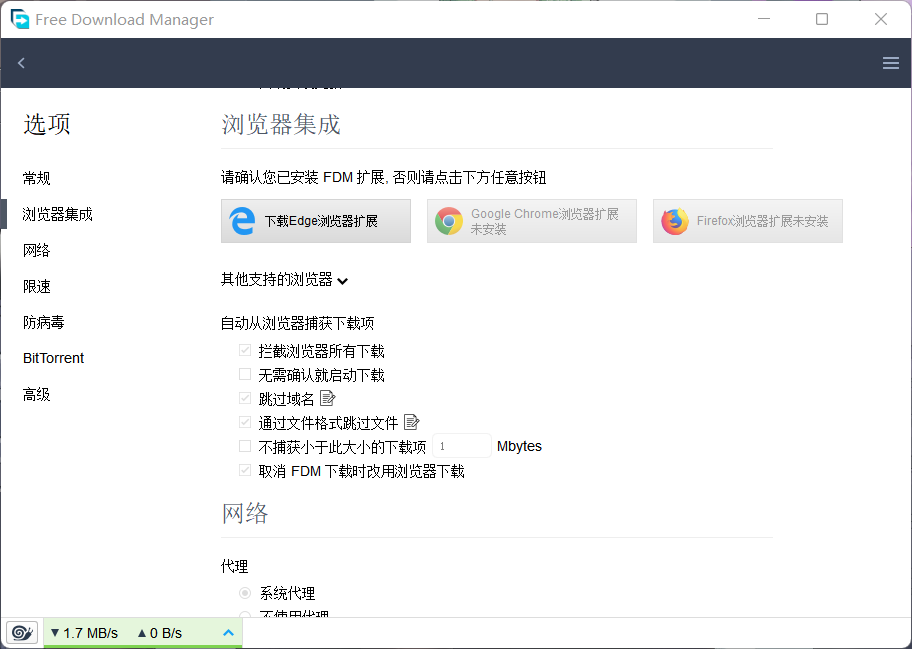Click the Mbytes size input field
Image resolution: width=912 pixels, height=649 pixels.
[462, 446]
